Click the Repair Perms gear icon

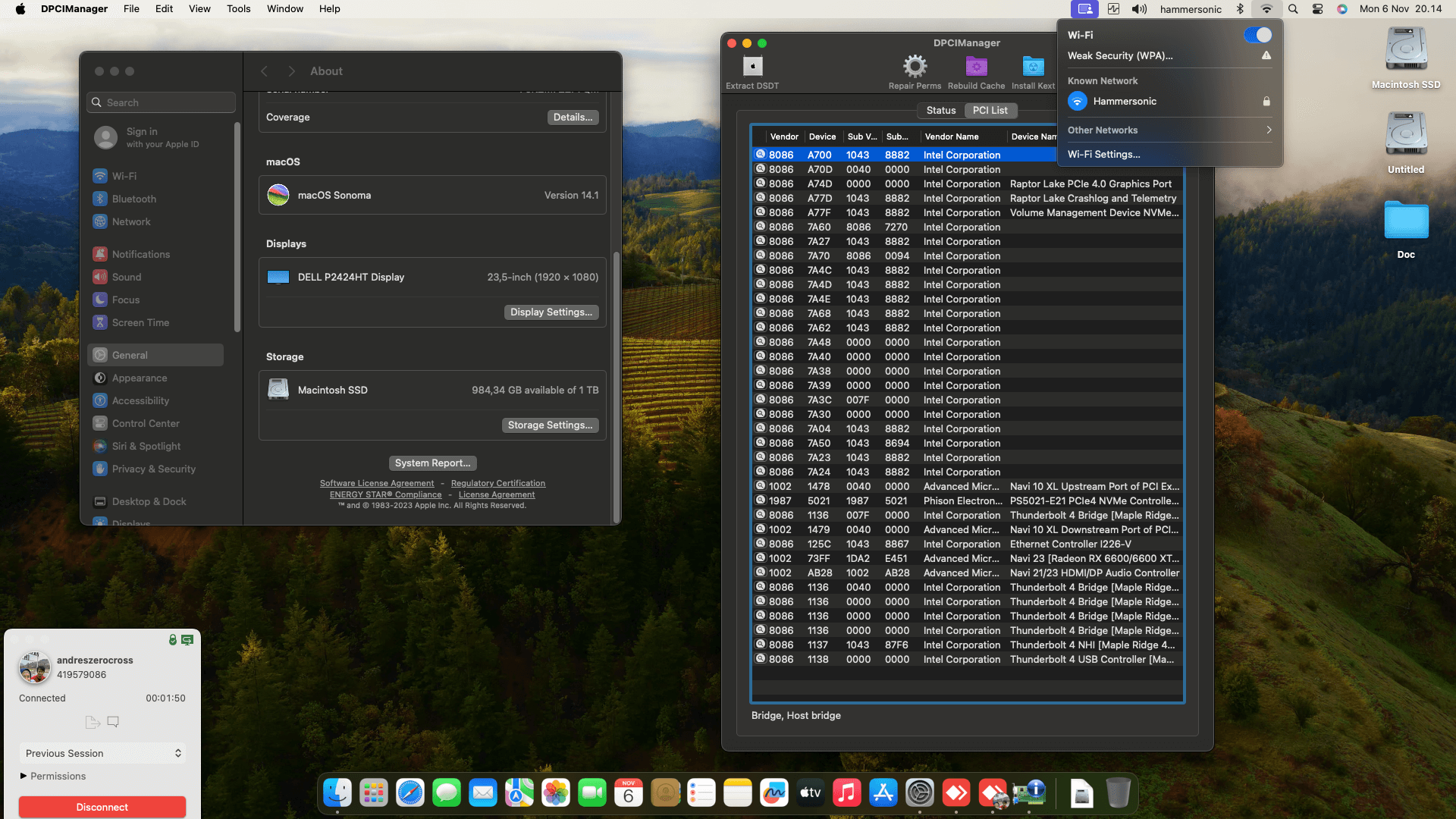(915, 67)
